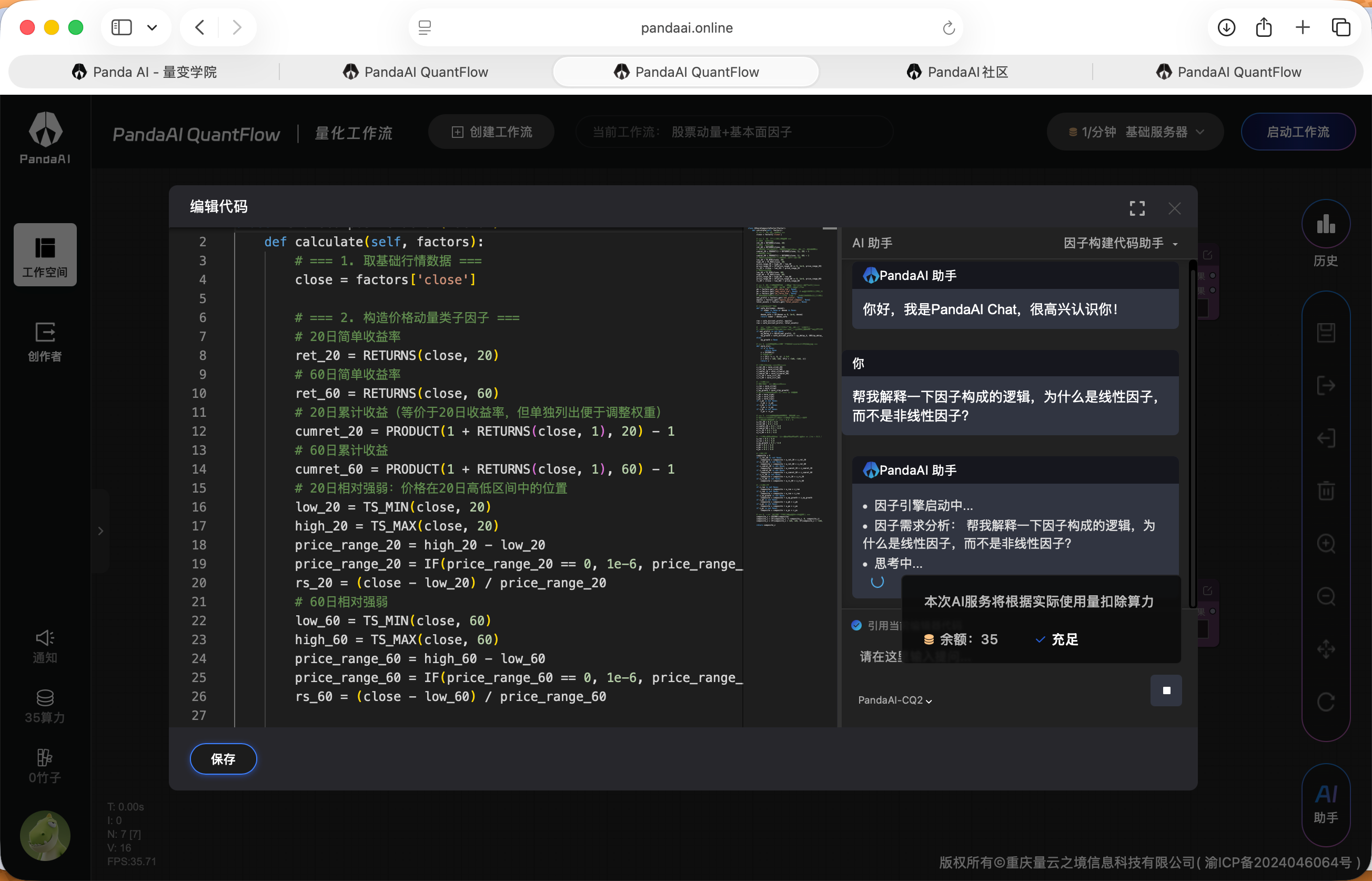Viewport: 1372px width, 881px height.
Task: Show Safari downloads
Action: [1226, 27]
